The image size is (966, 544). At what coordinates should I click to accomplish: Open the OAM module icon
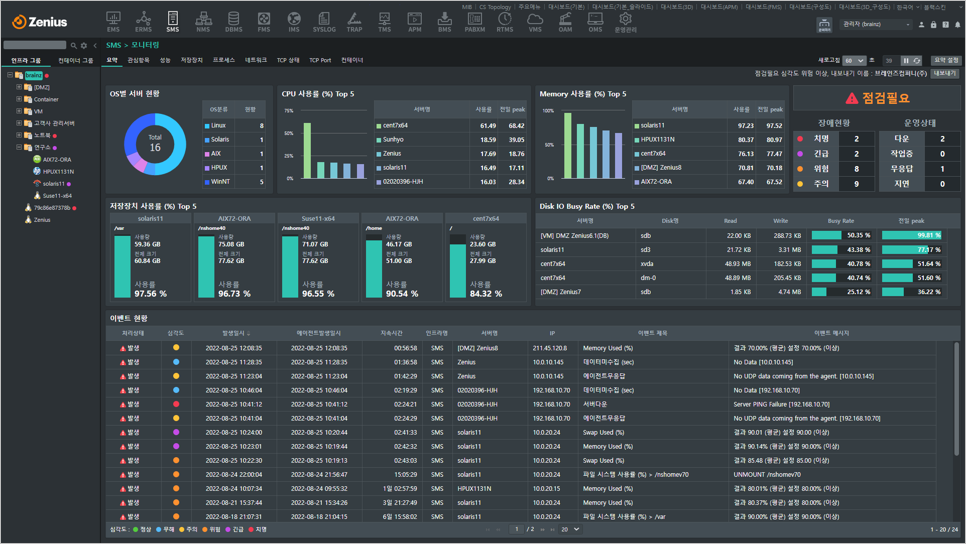point(565,22)
